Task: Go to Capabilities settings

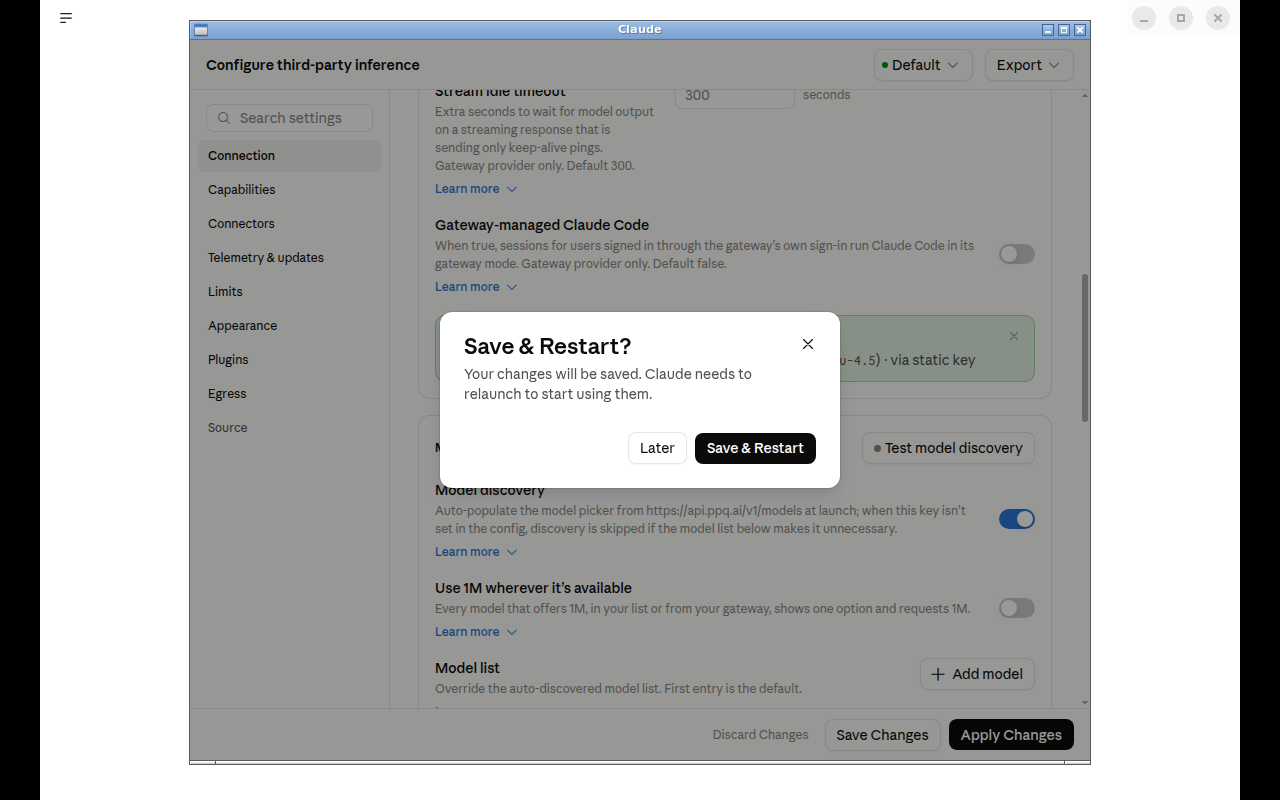Action: coord(290,190)
